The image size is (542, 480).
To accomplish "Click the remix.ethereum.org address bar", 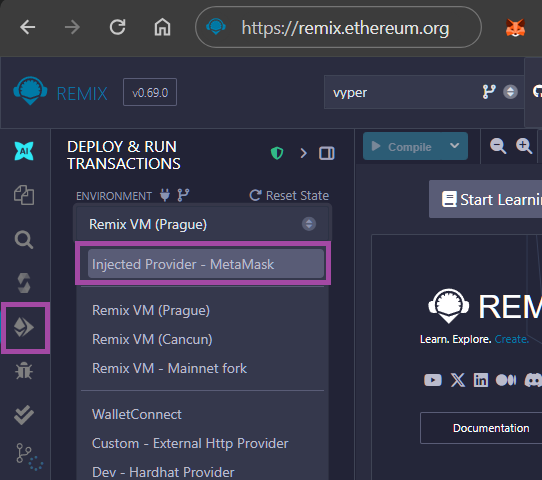I will click(x=338, y=27).
